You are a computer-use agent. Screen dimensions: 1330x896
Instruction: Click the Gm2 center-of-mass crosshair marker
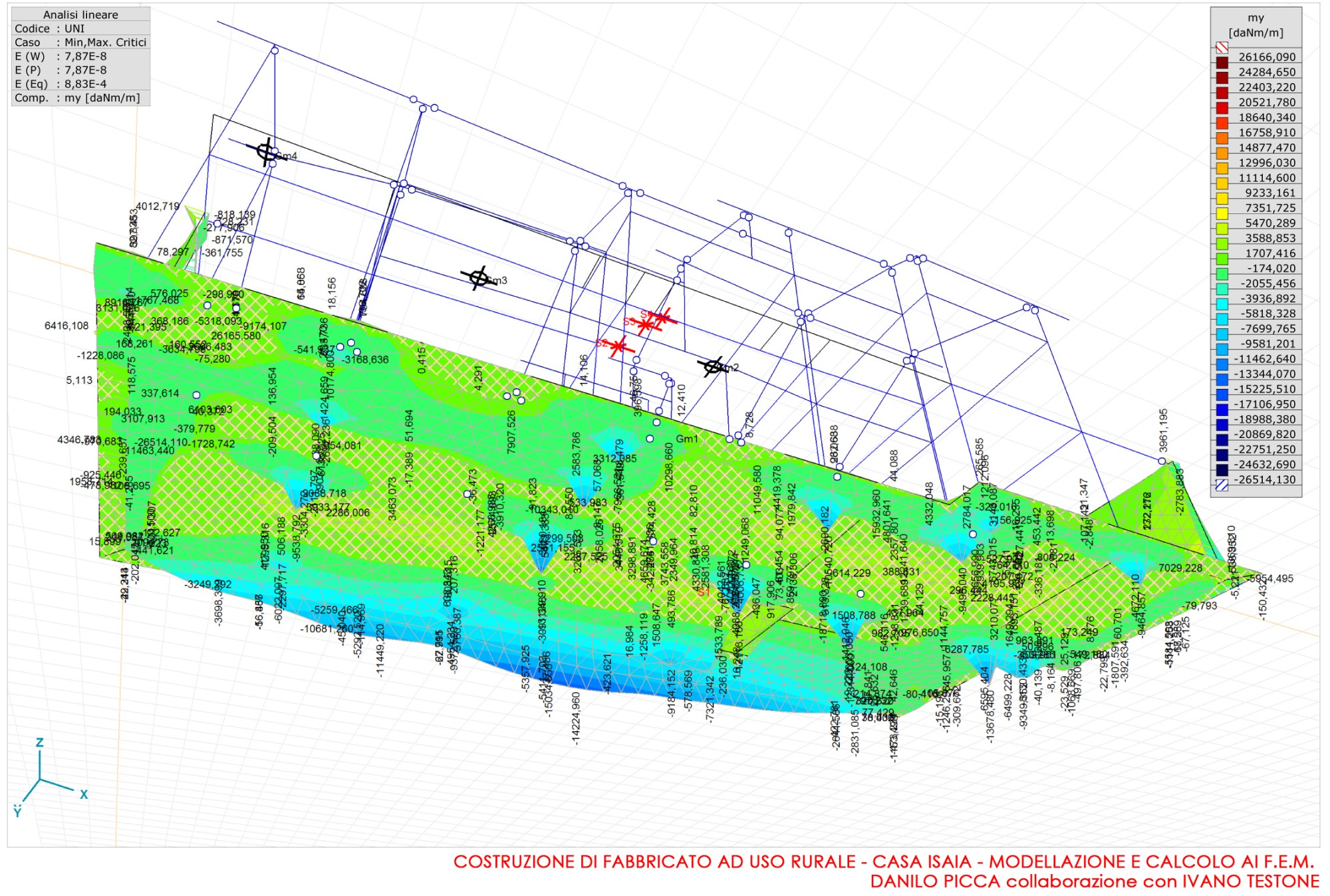712,366
